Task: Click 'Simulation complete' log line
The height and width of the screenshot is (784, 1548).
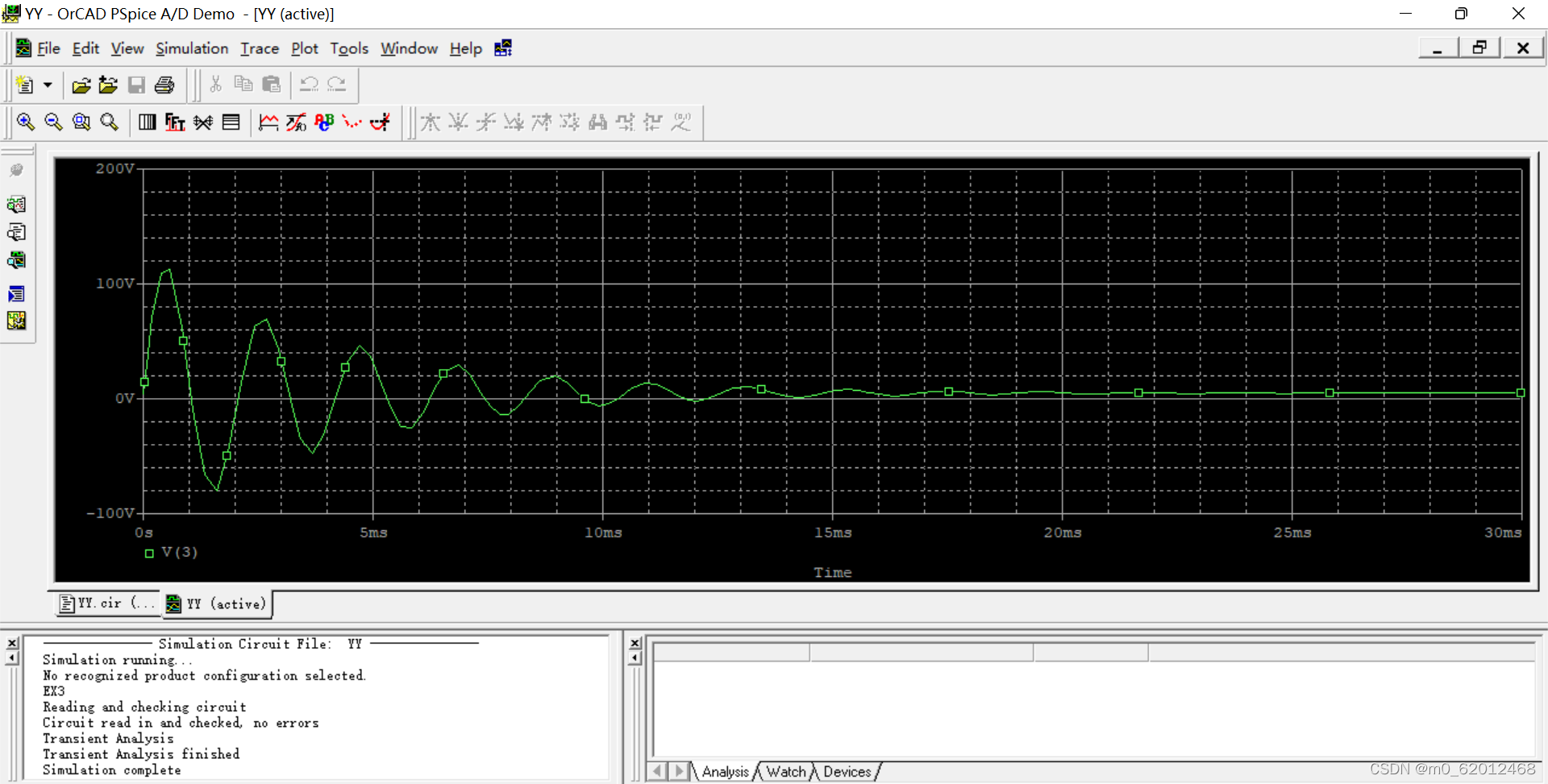Action: click(112, 770)
